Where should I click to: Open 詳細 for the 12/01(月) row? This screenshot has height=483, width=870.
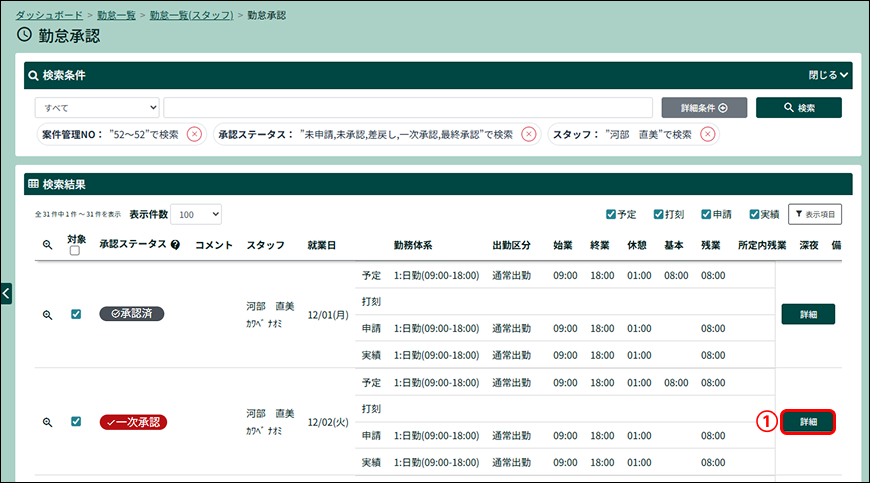(808, 314)
